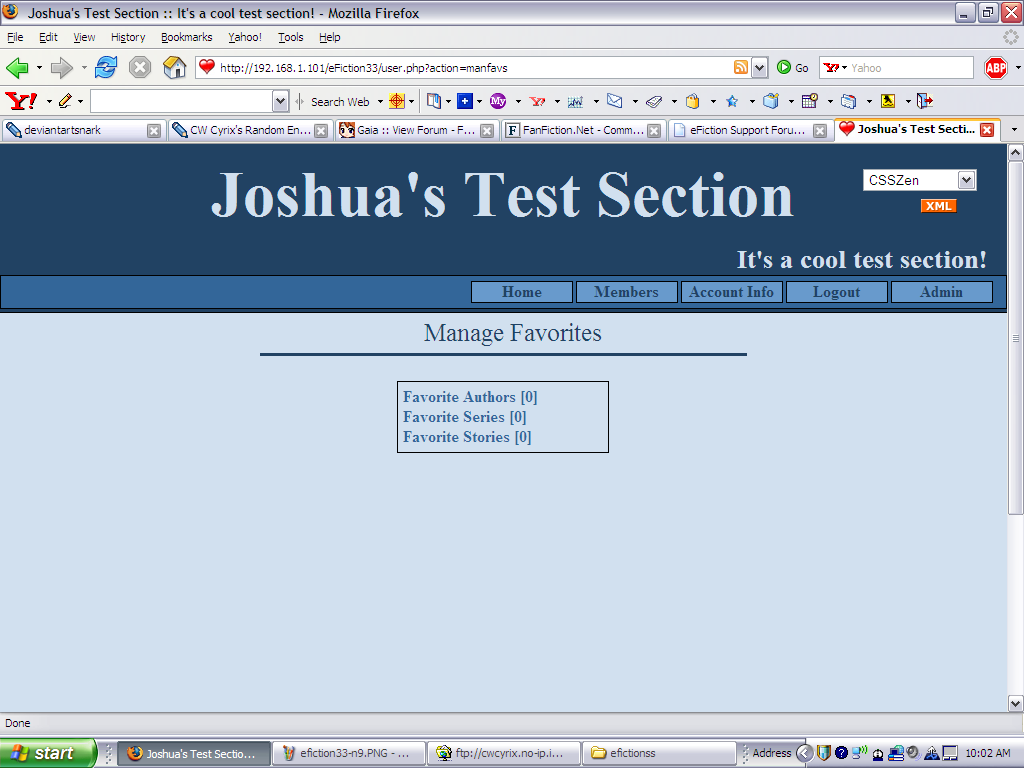Image resolution: width=1024 pixels, height=768 pixels.
Task: Click the Yahoo! logo in toolbar
Action: coord(21,101)
